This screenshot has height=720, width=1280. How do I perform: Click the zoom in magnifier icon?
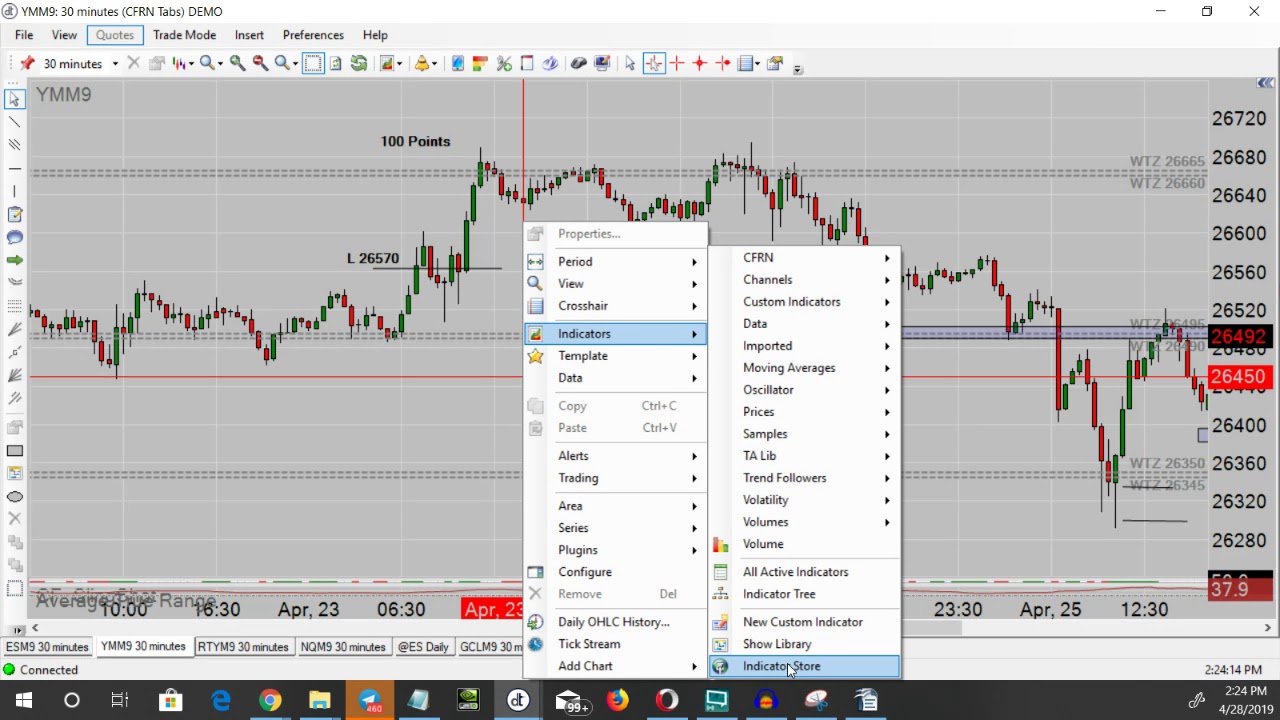coord(237,63)
